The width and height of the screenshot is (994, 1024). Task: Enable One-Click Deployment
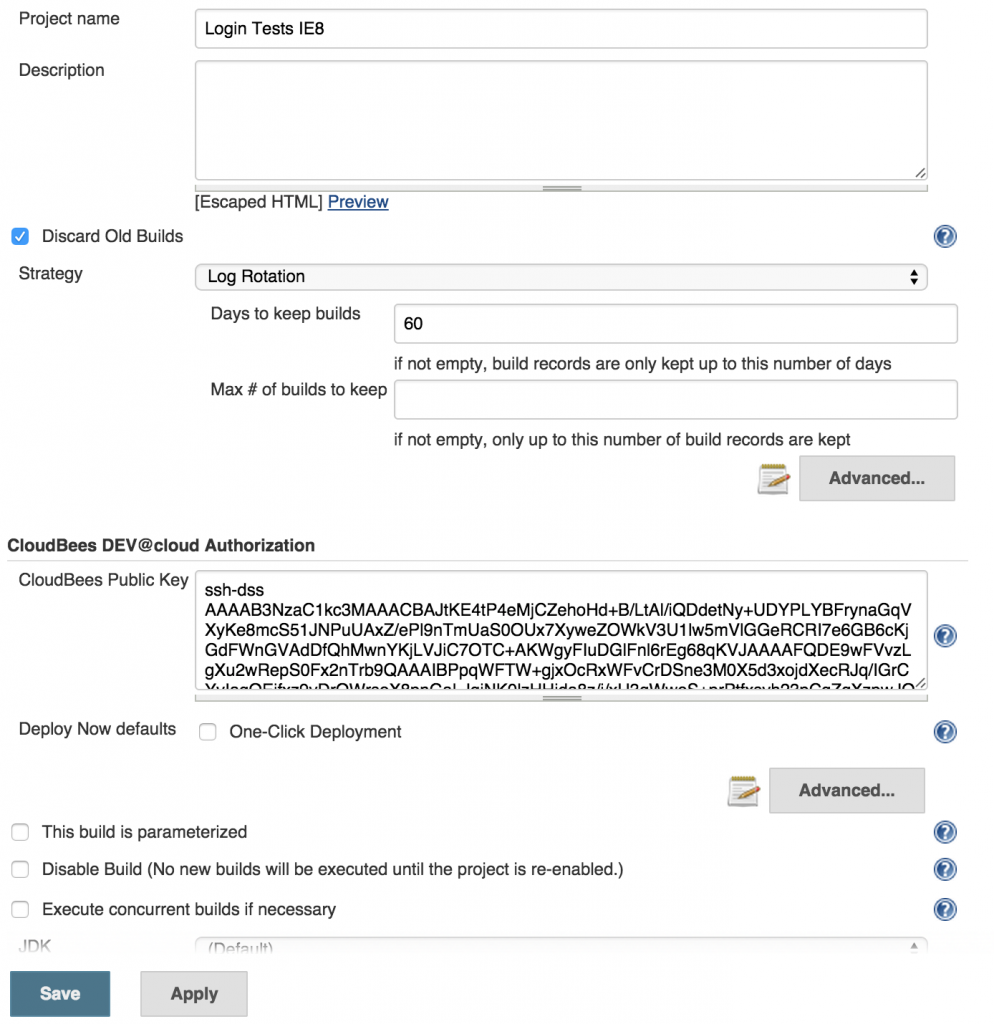(x=207, y=732)
